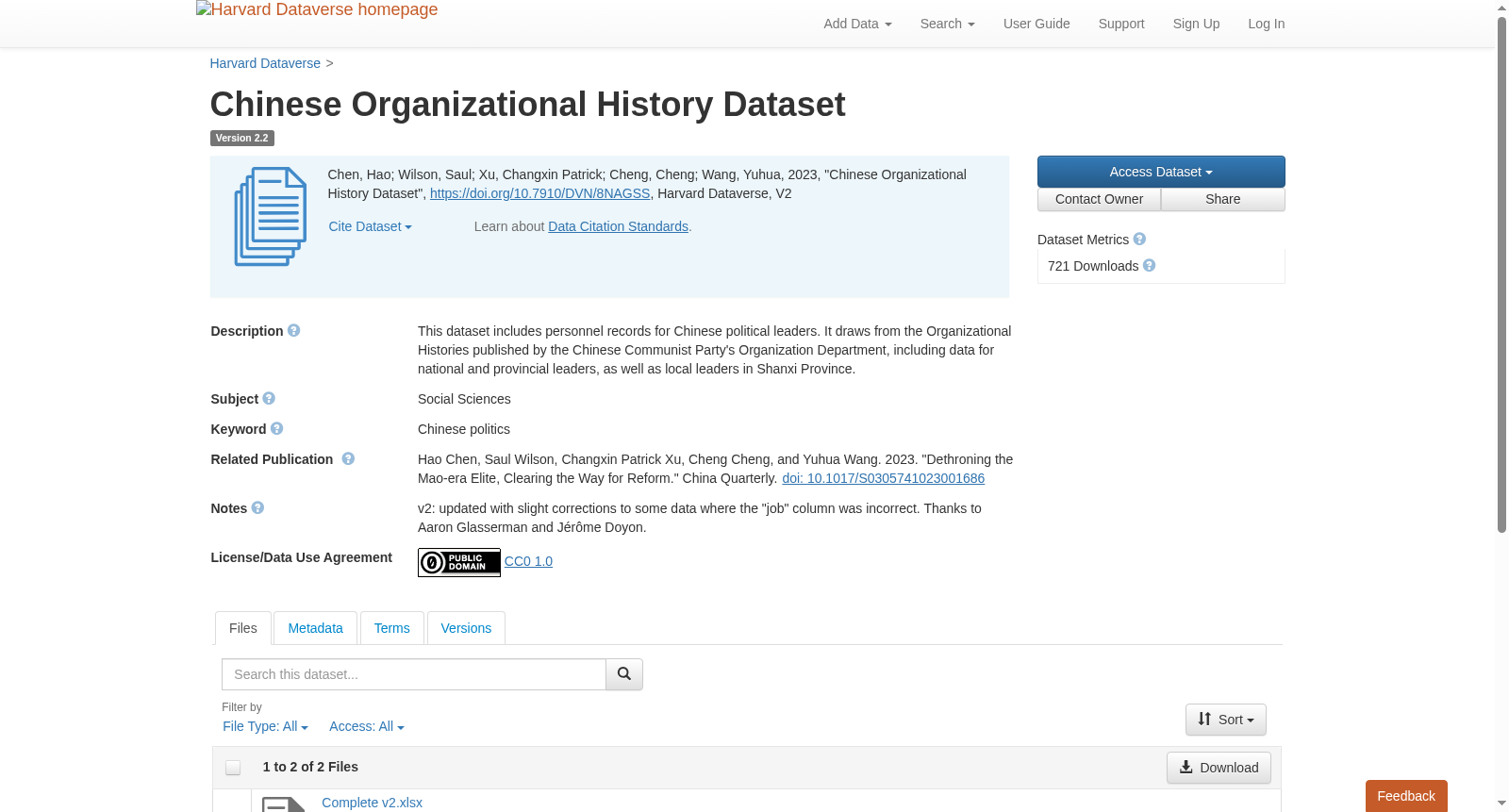Switch to the Versions tab
Image resolution: width=1509 pixels, height=812 pixels.
click(466, 628)
